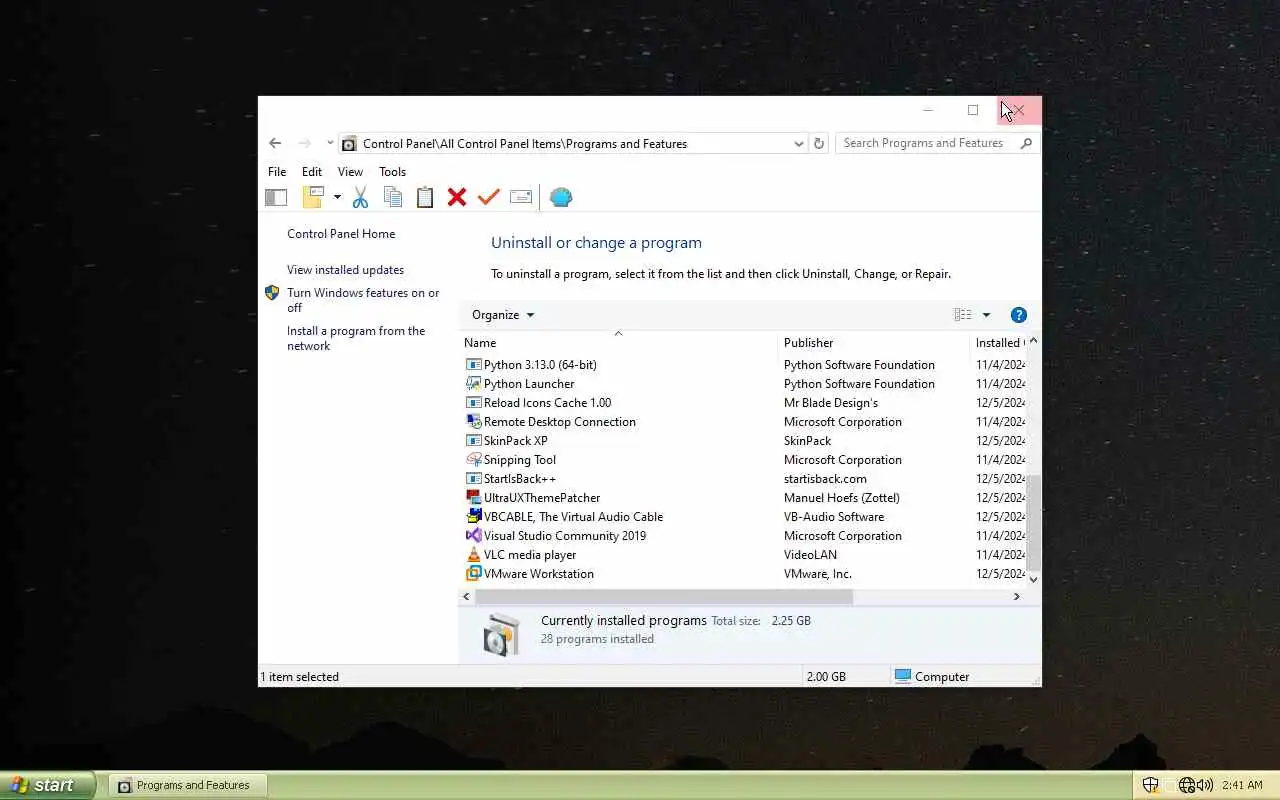Image resolution: width=1280 pixels, height=800 pixels.
Task: Click the refresh button beside address bar
Action: click(x=819, y=144)
